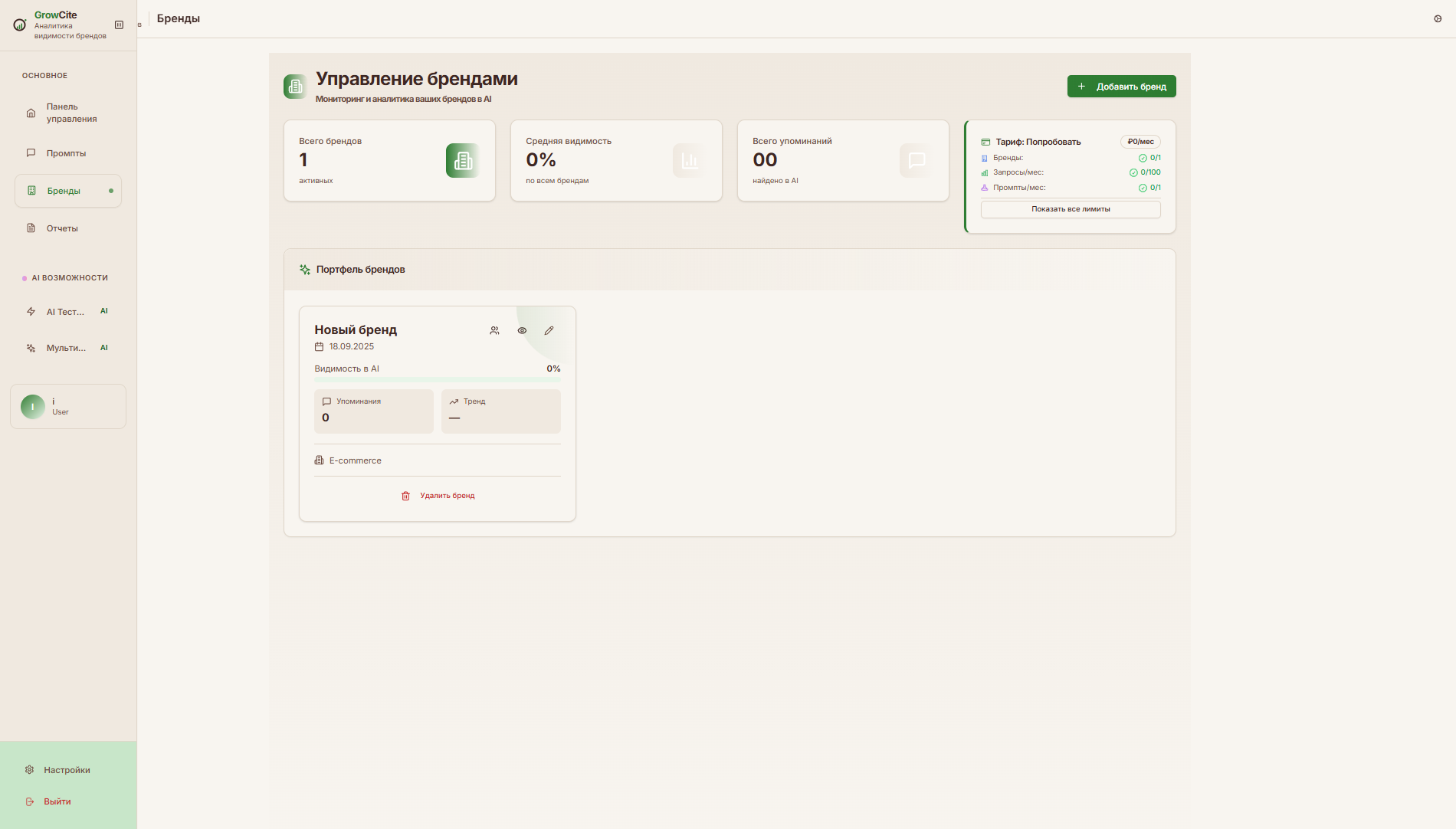The image size is (1456, 829).
Task: Select Бренды in the sidebar navigation
Action: (64, 191)
